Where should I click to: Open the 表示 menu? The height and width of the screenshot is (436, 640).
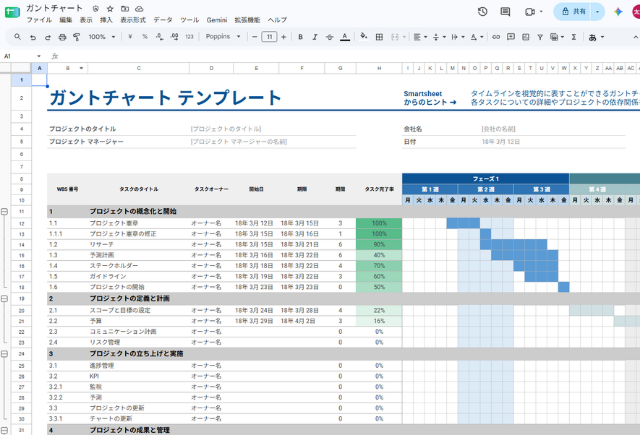pos(86,20)
